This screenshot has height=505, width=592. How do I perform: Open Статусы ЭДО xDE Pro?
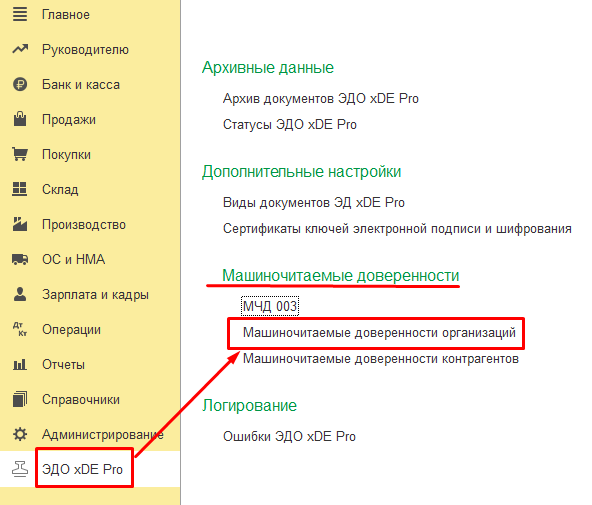290,125
